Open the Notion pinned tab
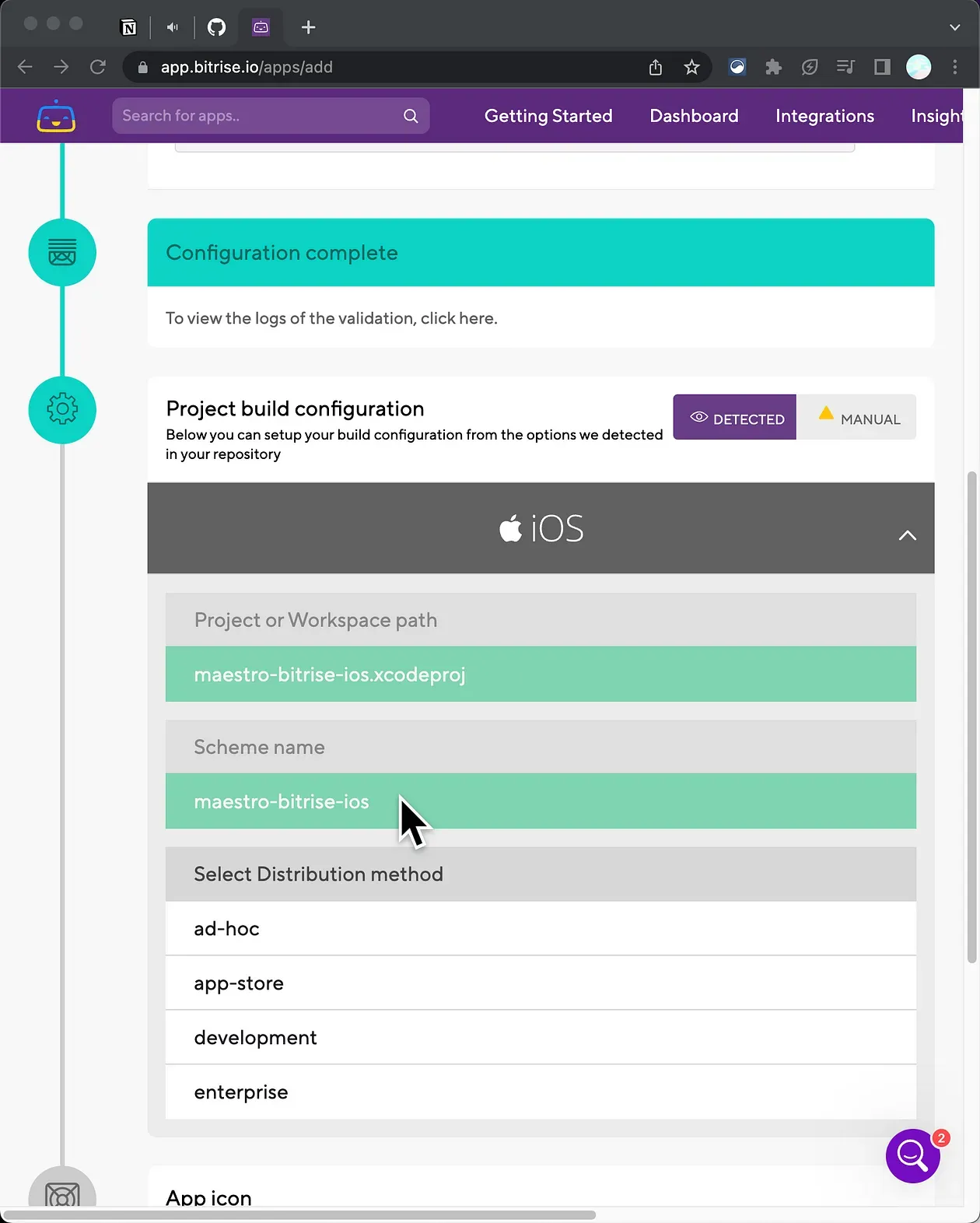 click(x=129, y=27)
